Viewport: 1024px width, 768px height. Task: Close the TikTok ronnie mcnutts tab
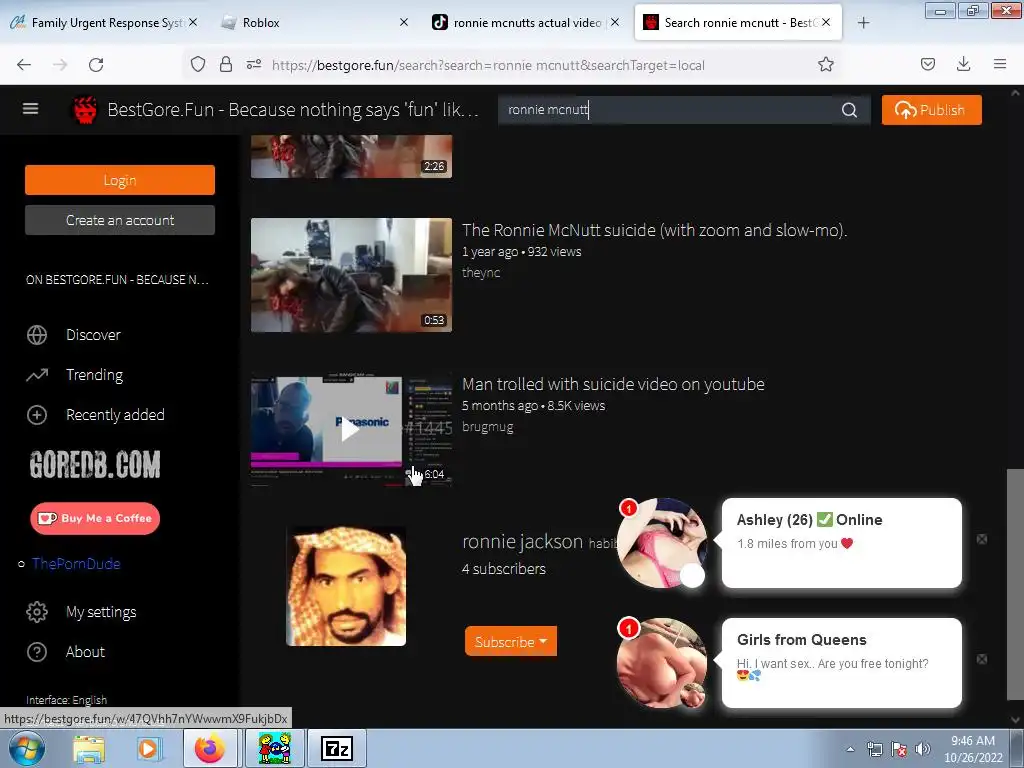pyautogui.click(x=615, y=22)
